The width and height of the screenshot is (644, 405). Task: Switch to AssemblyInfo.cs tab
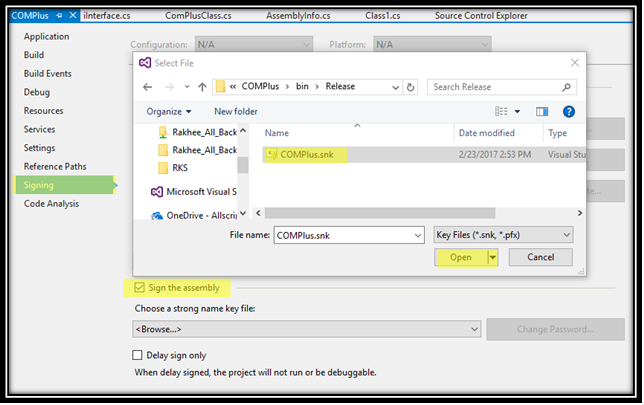tap(298, 16)
